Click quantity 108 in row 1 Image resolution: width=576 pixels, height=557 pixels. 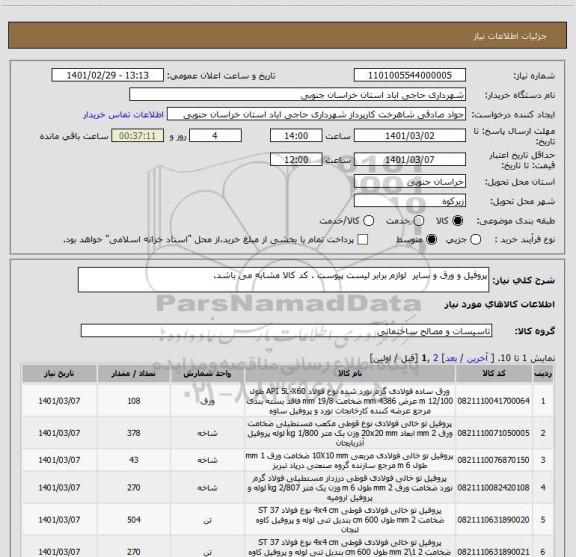[134, 401]
